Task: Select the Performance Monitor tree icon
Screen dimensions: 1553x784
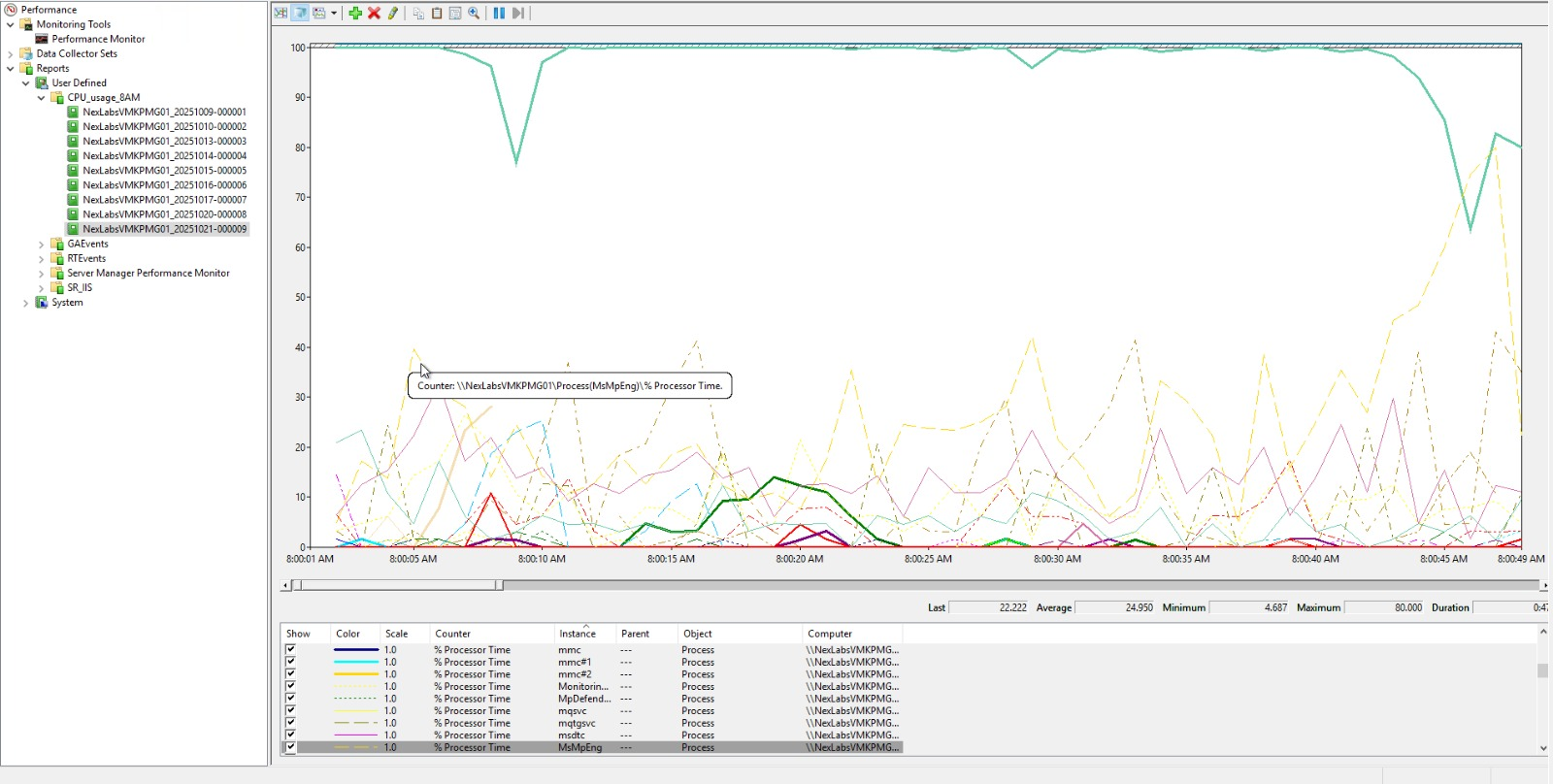Action: pos(42,39)
